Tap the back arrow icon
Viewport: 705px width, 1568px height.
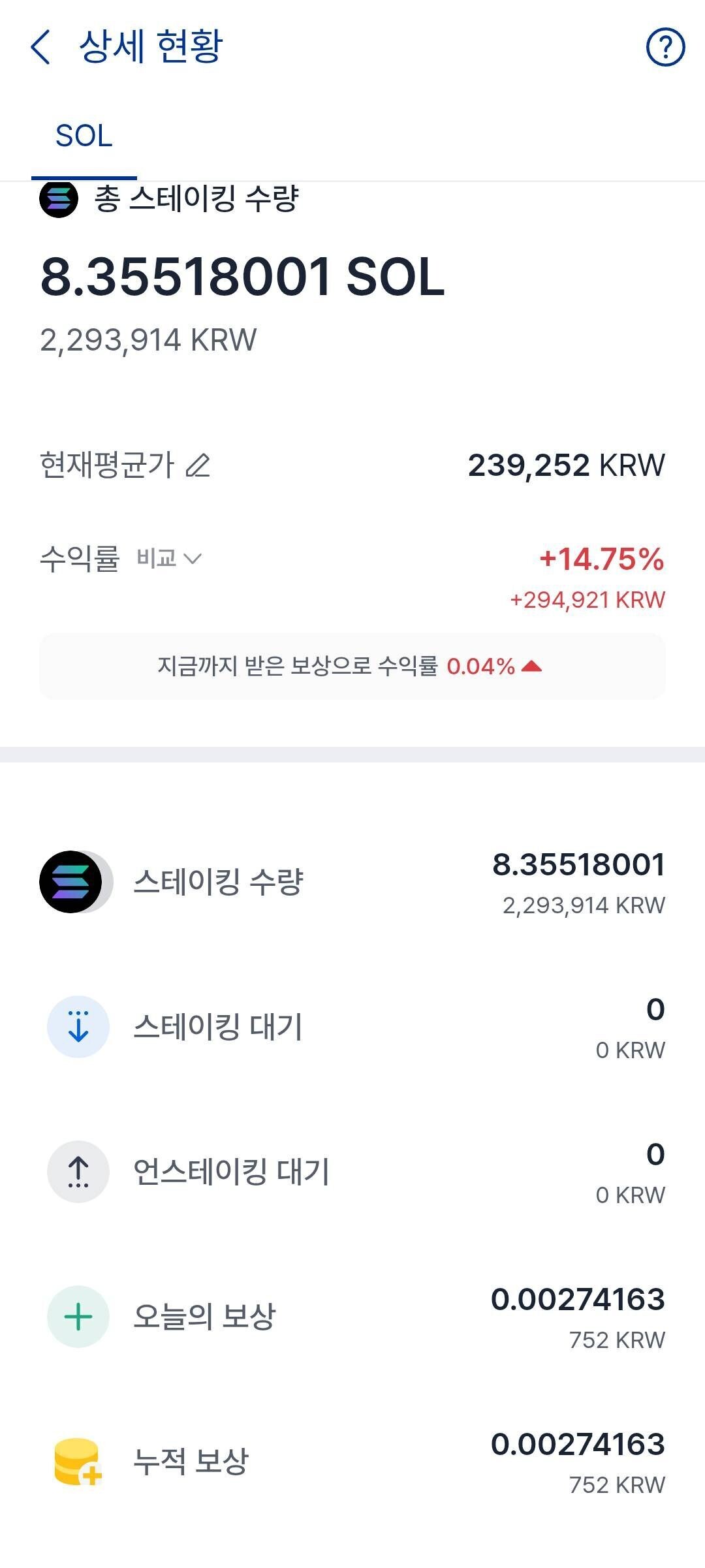click(x=40, y=47)
